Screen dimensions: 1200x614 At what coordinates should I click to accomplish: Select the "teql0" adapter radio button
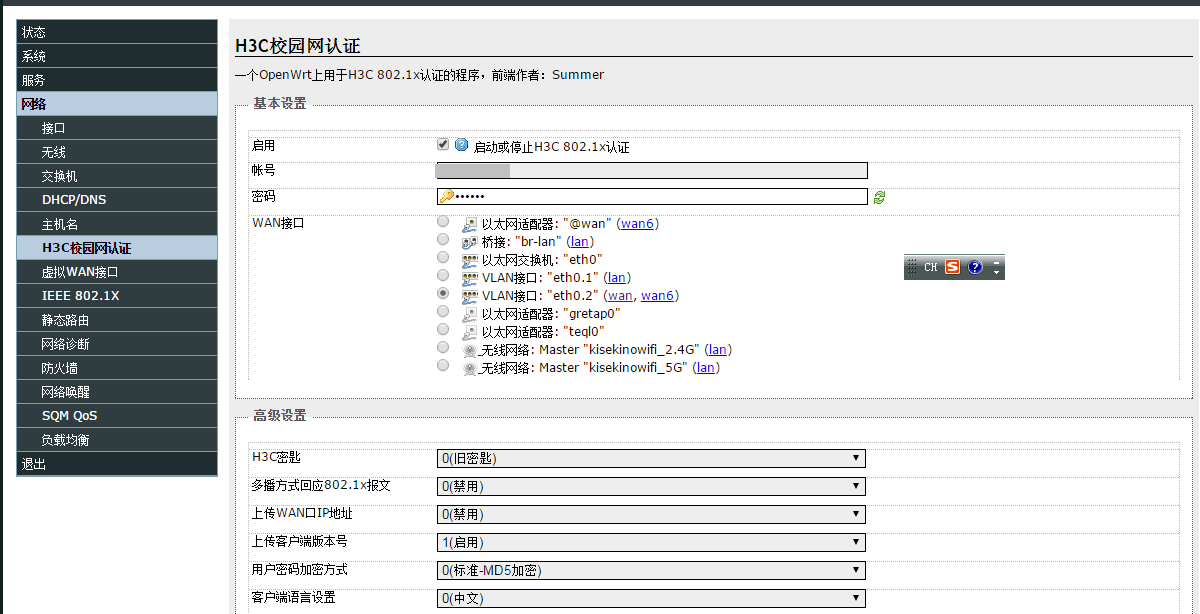click(443, 330)
